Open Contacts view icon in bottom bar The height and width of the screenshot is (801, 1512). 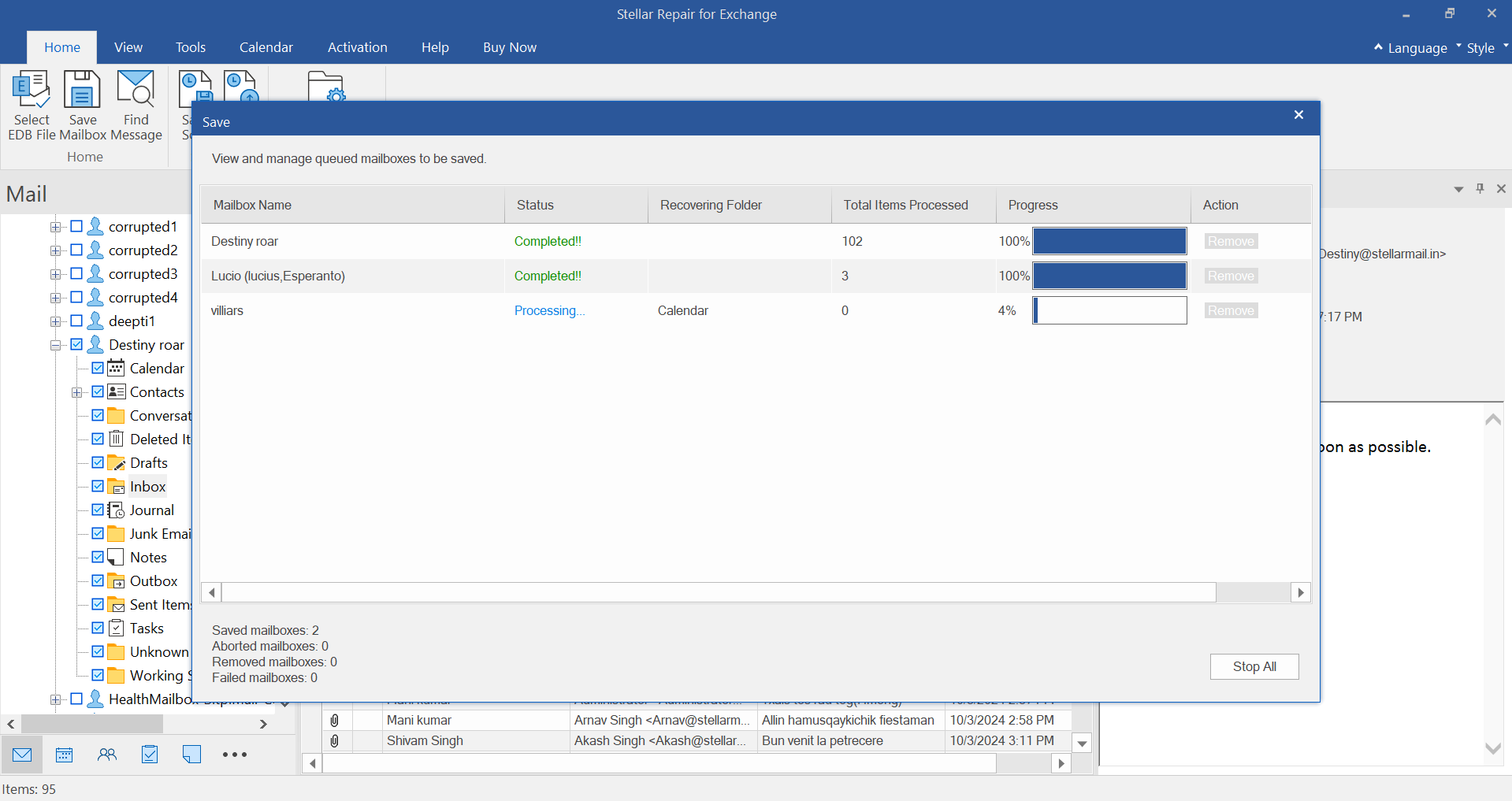[107, 755]
